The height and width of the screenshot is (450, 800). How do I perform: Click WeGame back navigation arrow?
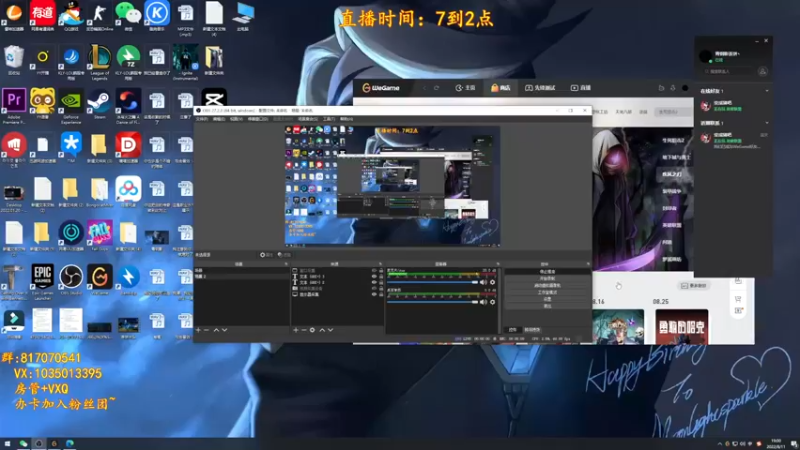click(x=424, y=88)
